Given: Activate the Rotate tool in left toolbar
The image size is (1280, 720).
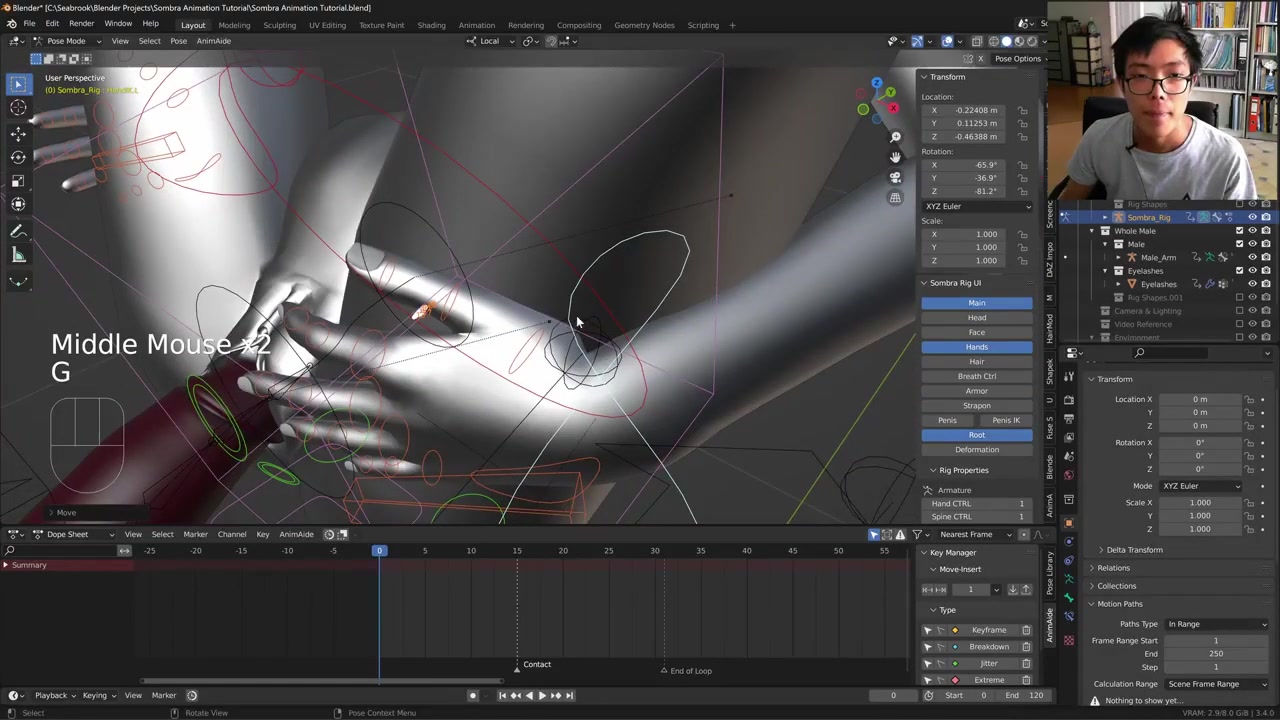Looking at the screenshot, I should [x=18, y=157].
